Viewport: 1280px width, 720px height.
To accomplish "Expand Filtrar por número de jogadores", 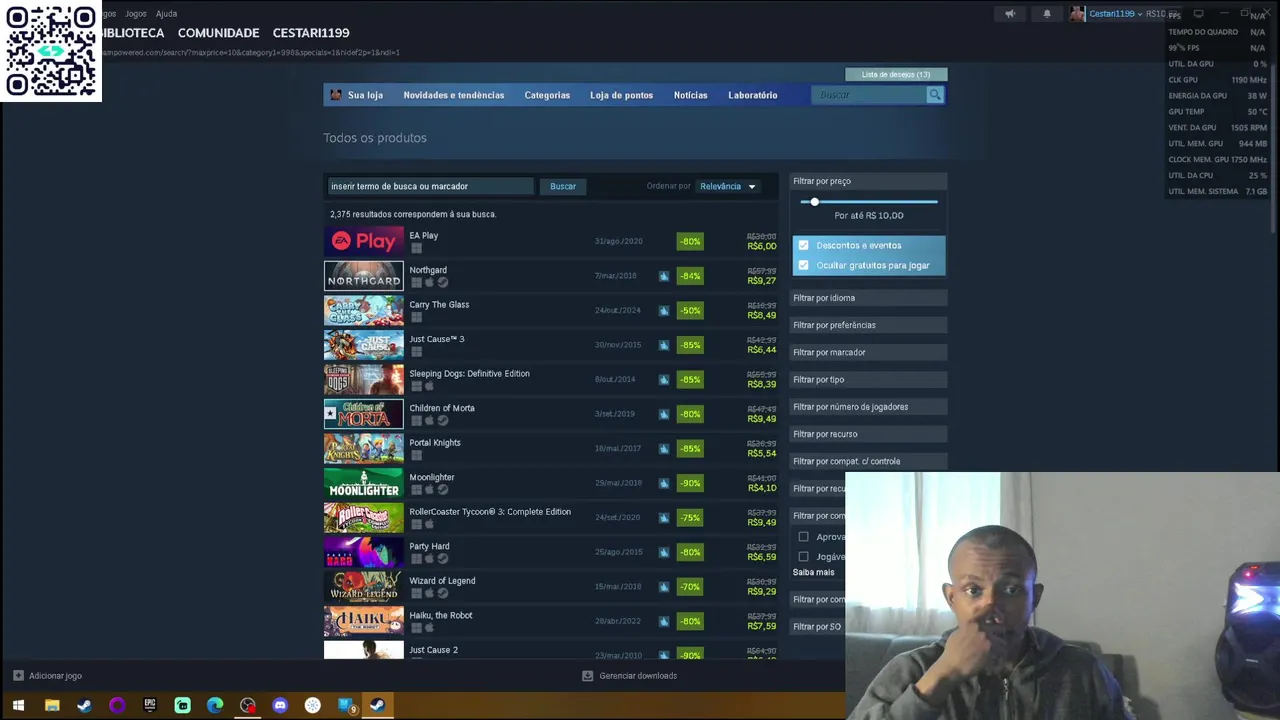I will [868, 407].
